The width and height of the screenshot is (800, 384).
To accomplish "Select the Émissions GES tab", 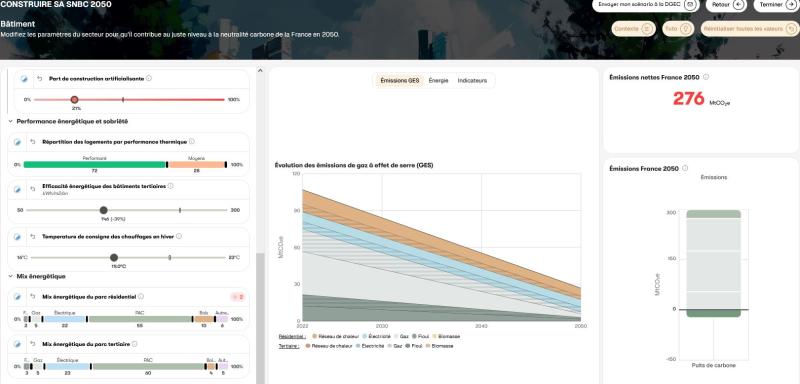I will [x=399, y=81].
